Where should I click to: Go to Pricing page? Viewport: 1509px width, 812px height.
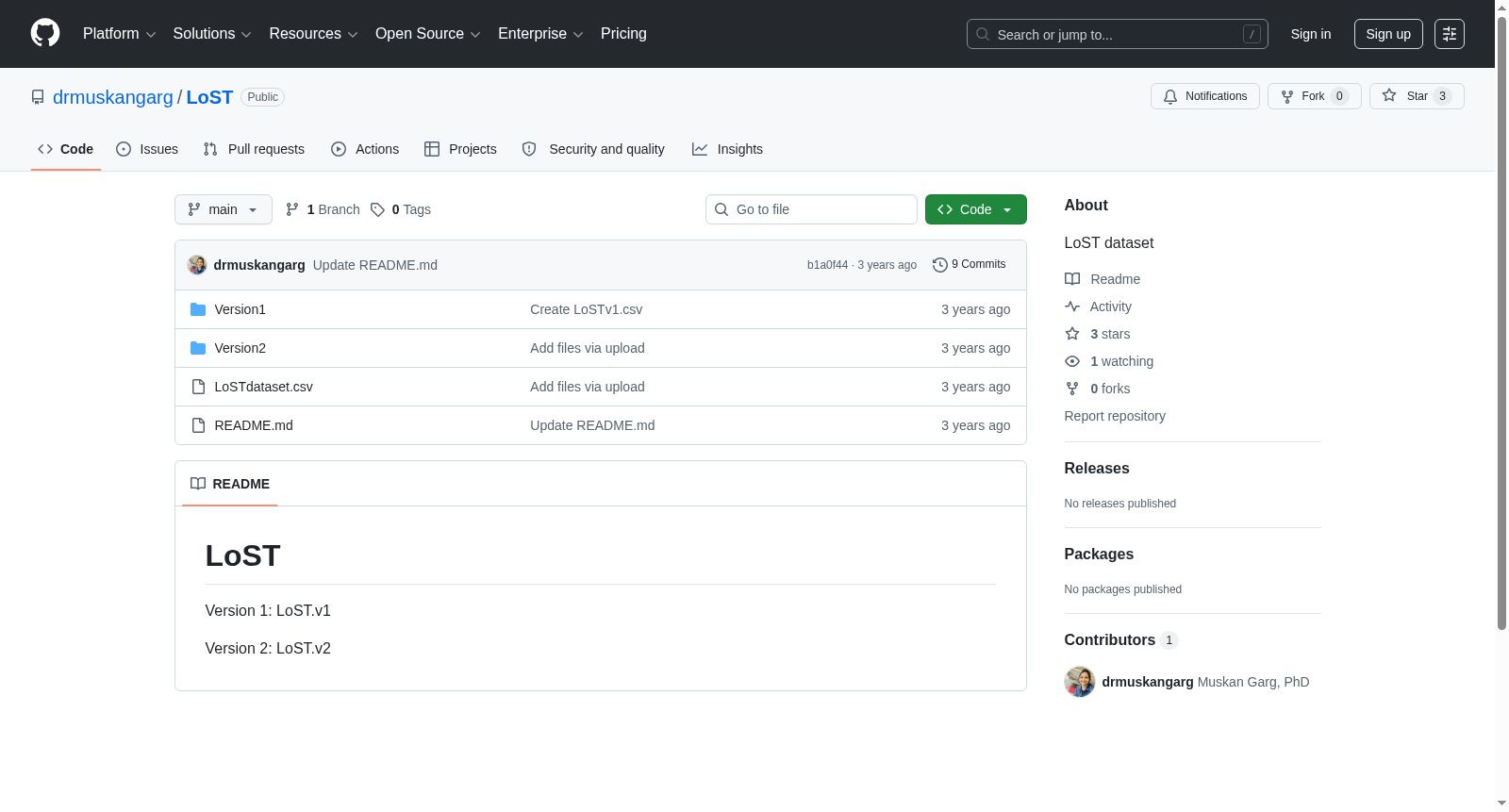(x=623, y=34)
